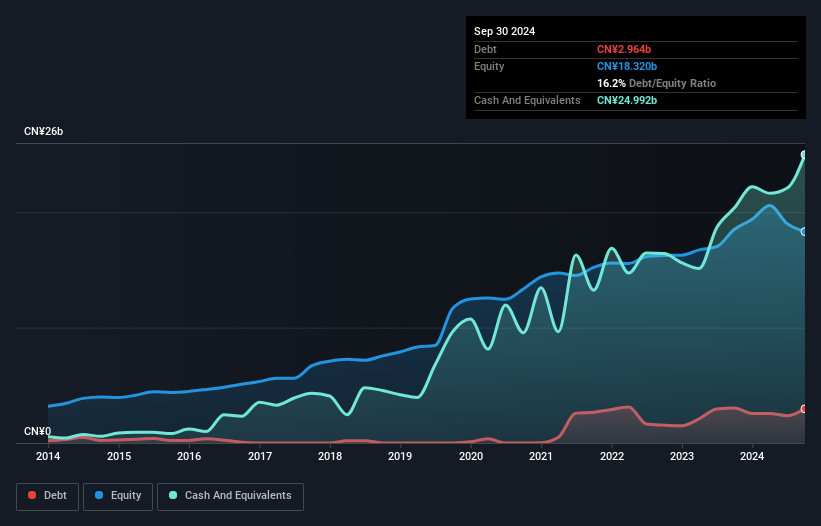Select the Equity endpoint marker at Sep 2024
Viewport: 821px width, 526px height.
click(805, 231)
